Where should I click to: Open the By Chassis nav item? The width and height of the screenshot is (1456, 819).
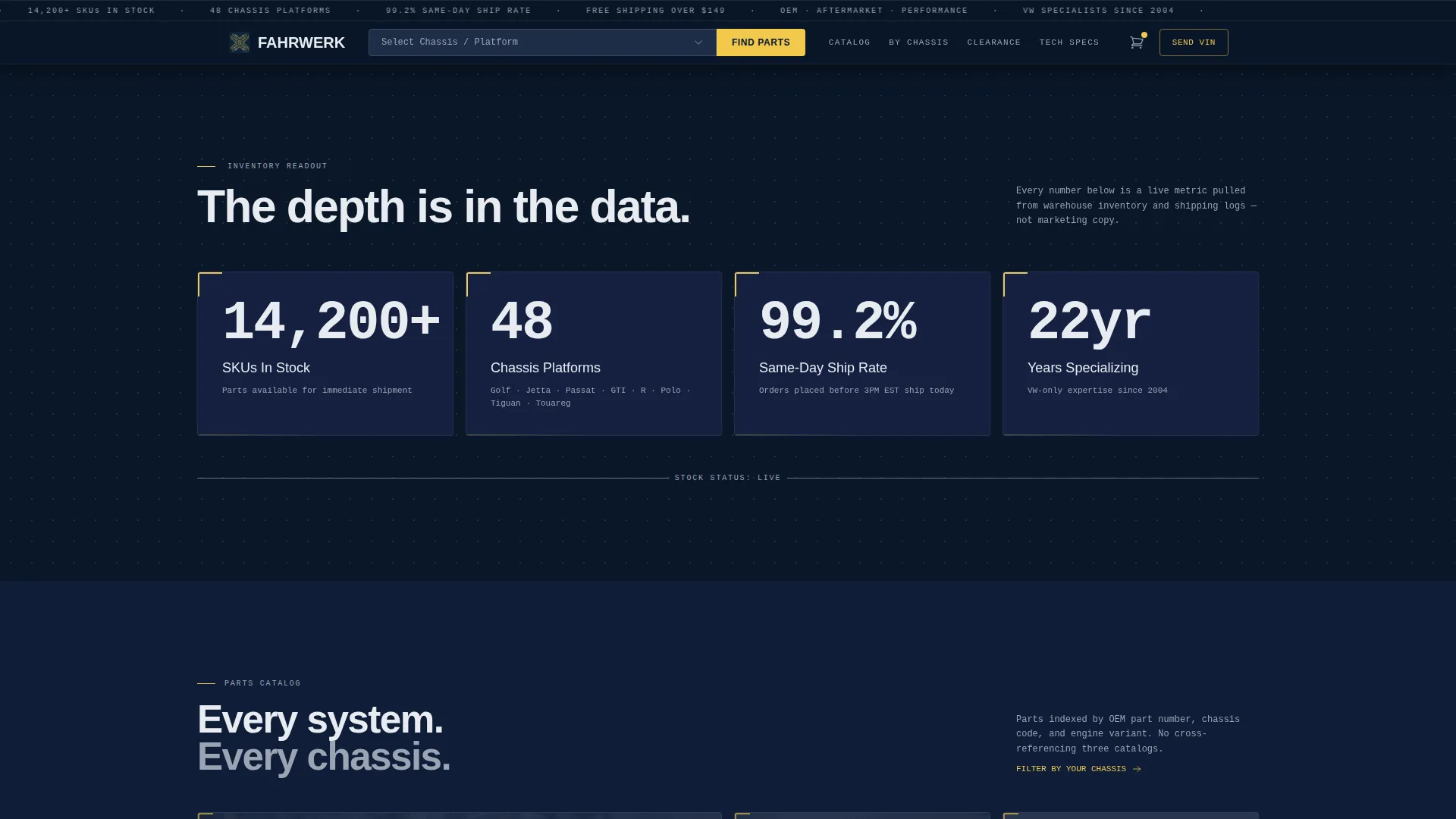(918, 42)
